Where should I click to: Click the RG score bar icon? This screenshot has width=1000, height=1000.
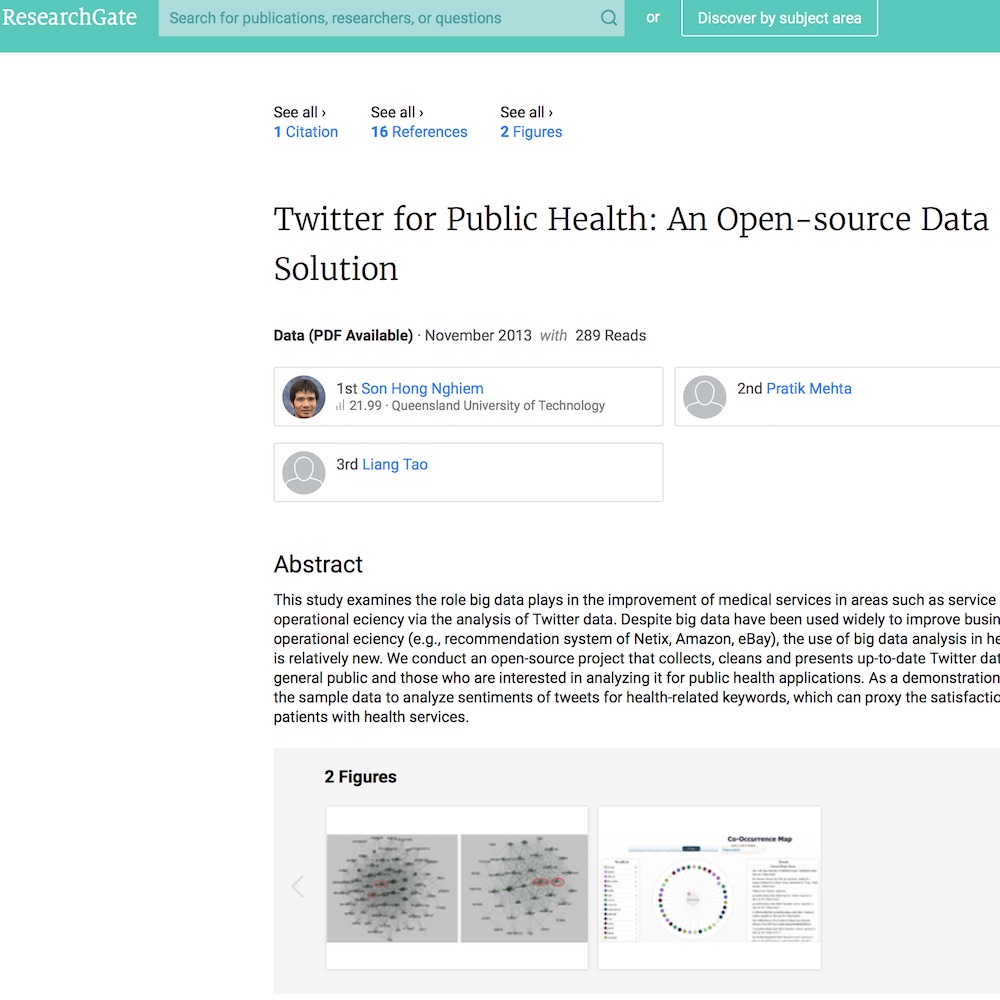(341, 406)
